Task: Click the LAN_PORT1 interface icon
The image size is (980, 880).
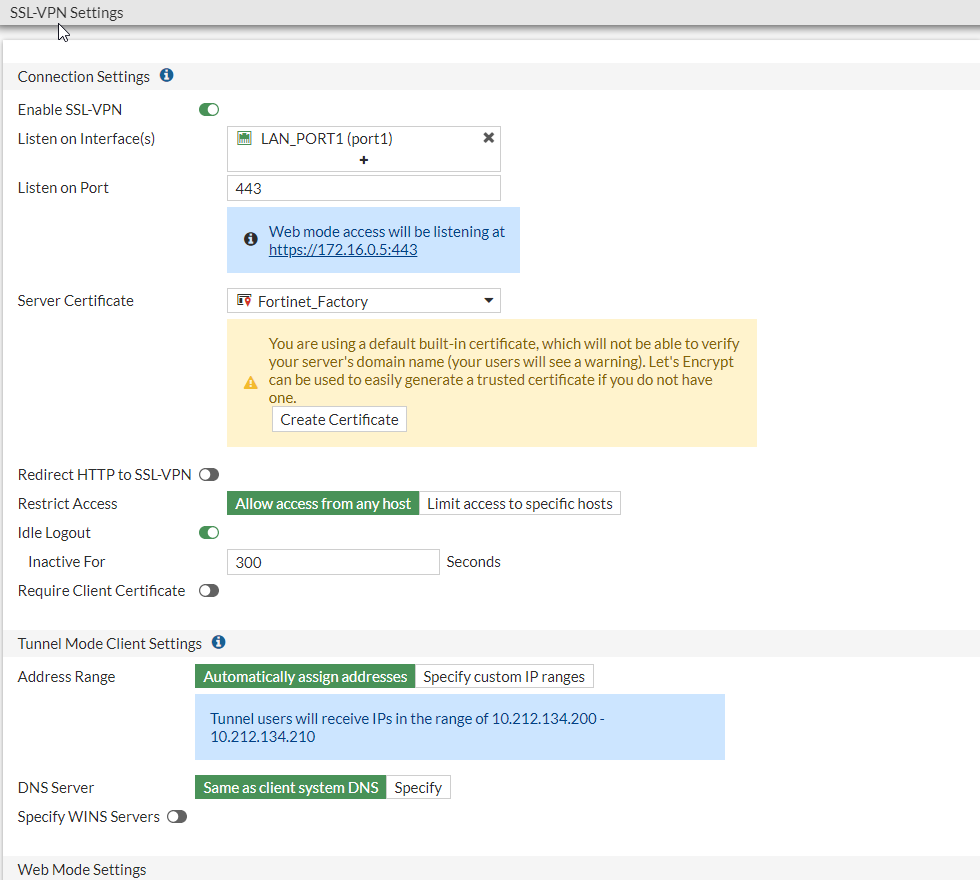Action: [244, 139]
